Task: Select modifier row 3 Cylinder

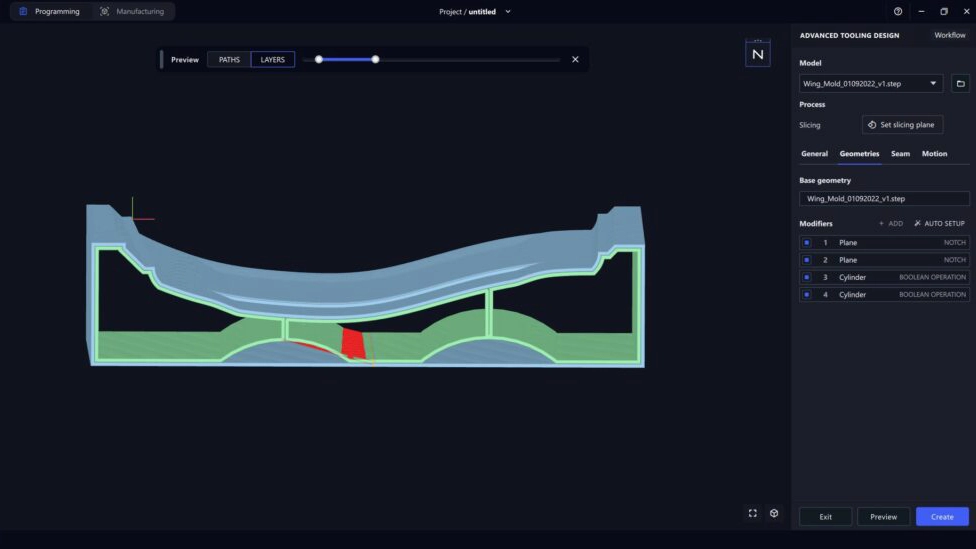Action: click(884, 277)
